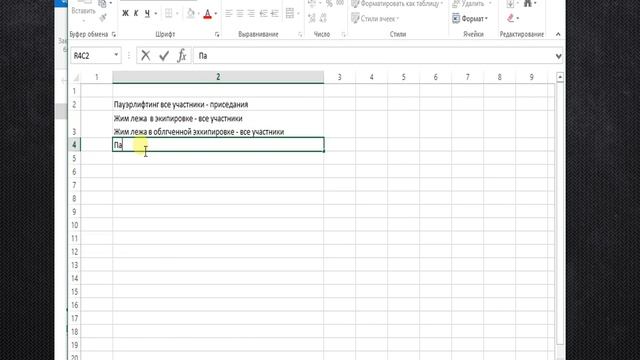This screenshot has width=640, height=360.
Task: Align text right
Action: point(251,14)
